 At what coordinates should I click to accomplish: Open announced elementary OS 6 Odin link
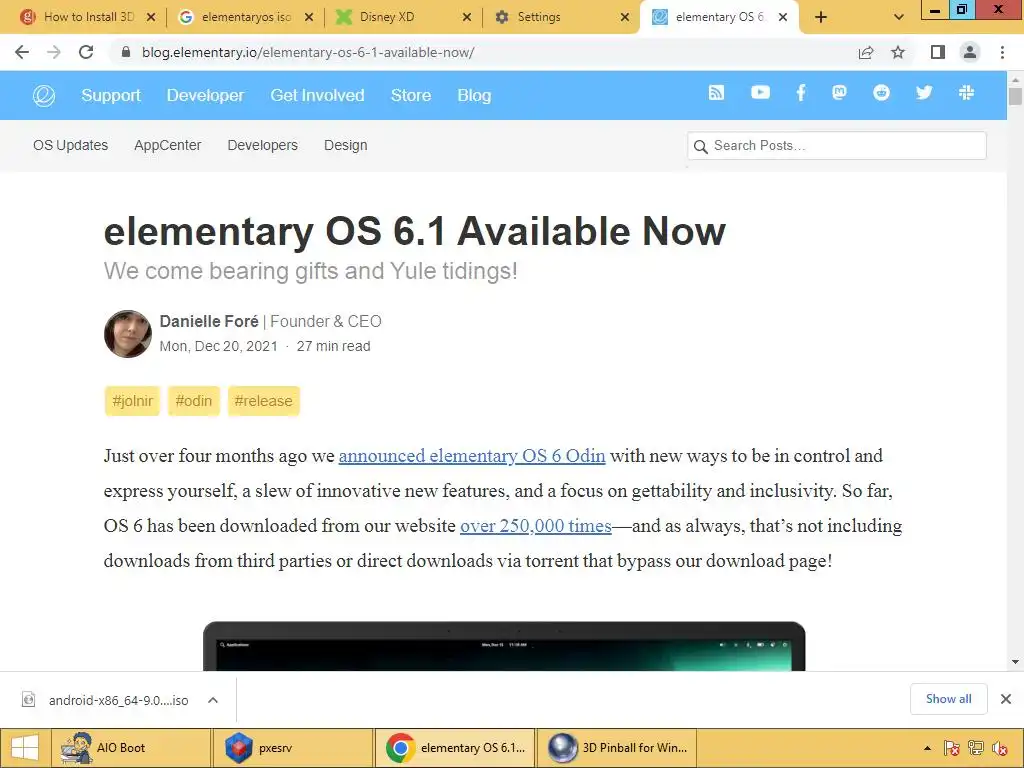coord(472,455)
